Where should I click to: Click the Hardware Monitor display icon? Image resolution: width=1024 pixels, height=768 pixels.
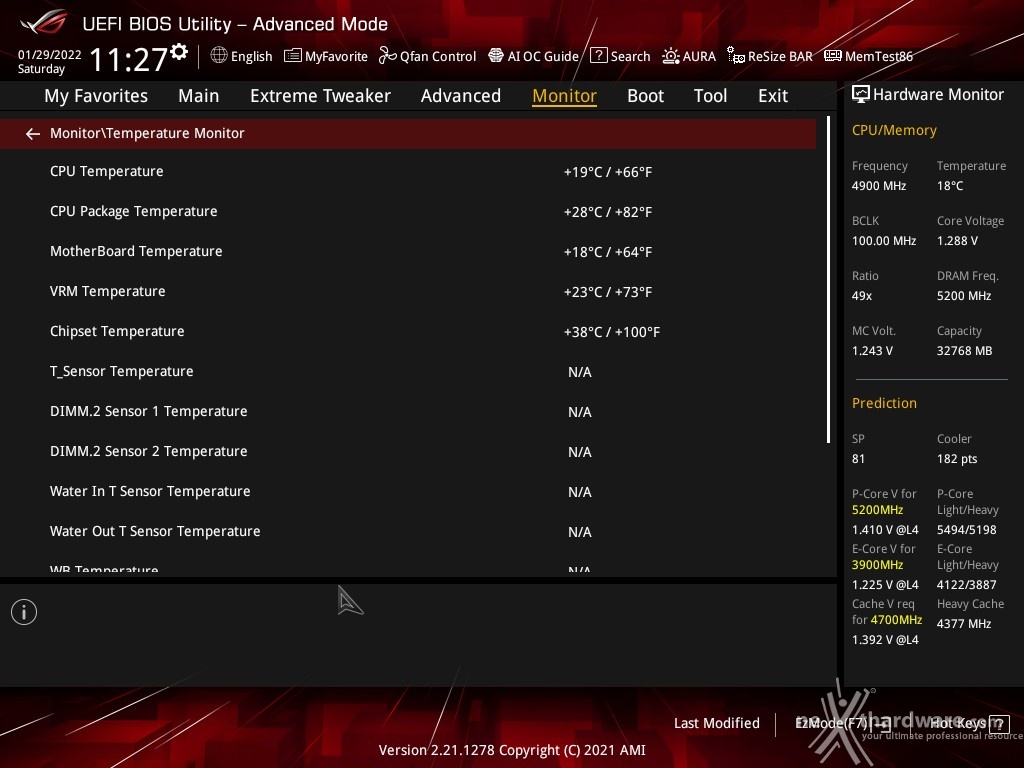[861, 95]
